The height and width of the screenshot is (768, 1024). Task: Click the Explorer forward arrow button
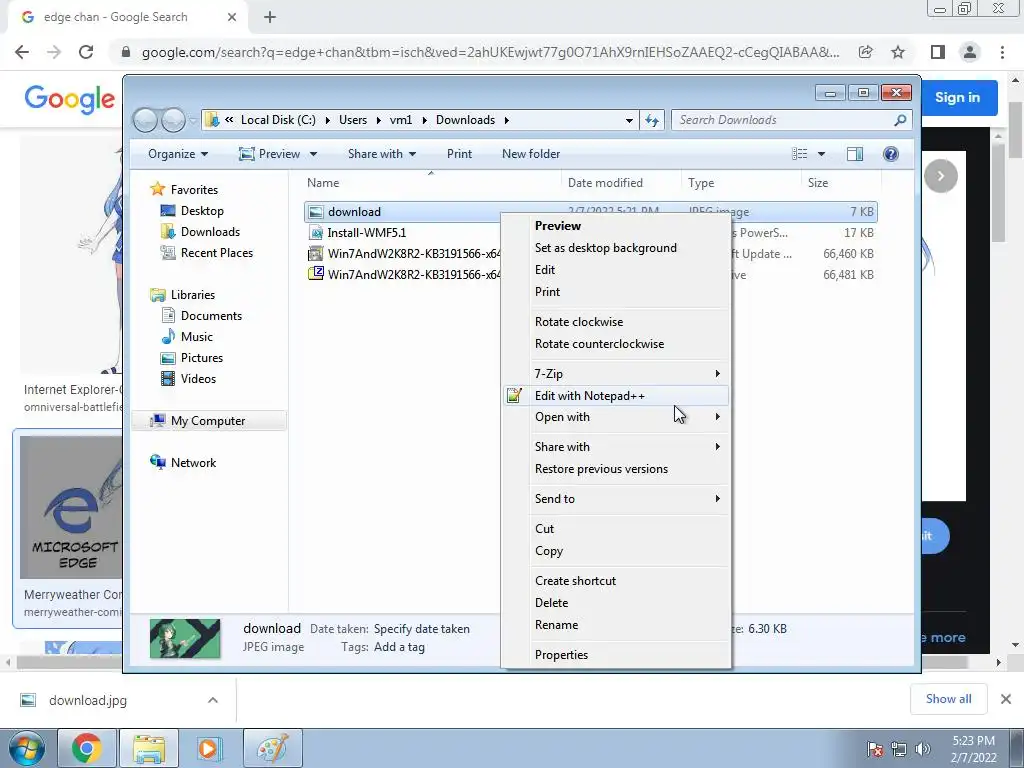[x=173, y=120]
